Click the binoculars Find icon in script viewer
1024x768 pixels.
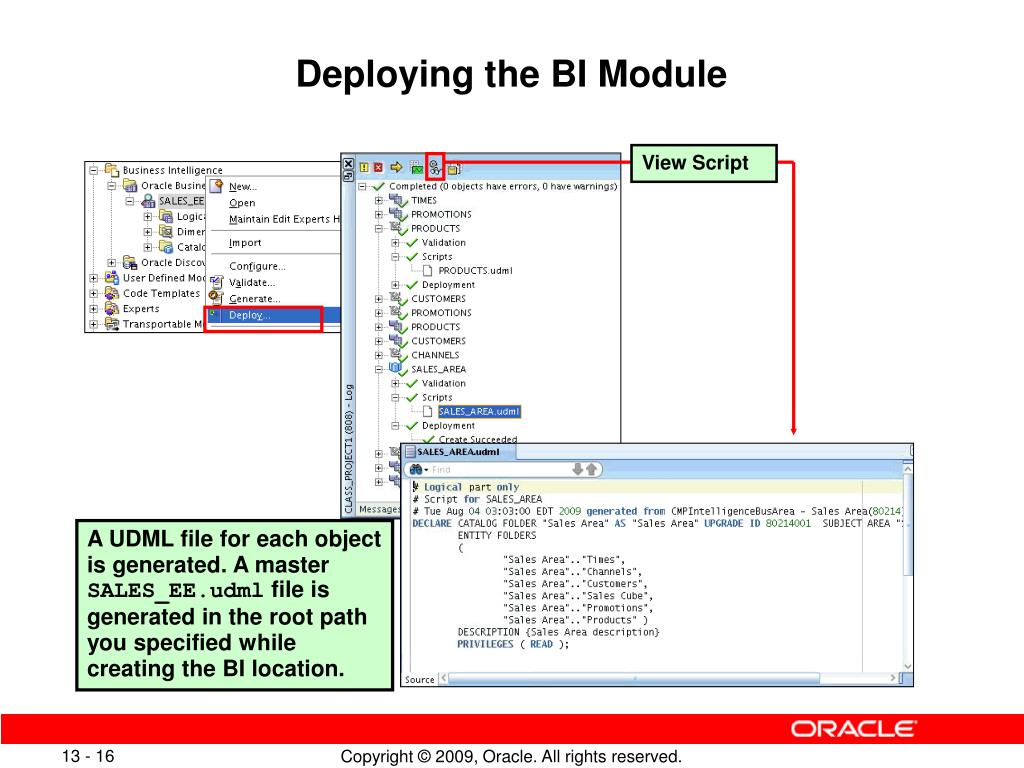[x=415, y=469]
